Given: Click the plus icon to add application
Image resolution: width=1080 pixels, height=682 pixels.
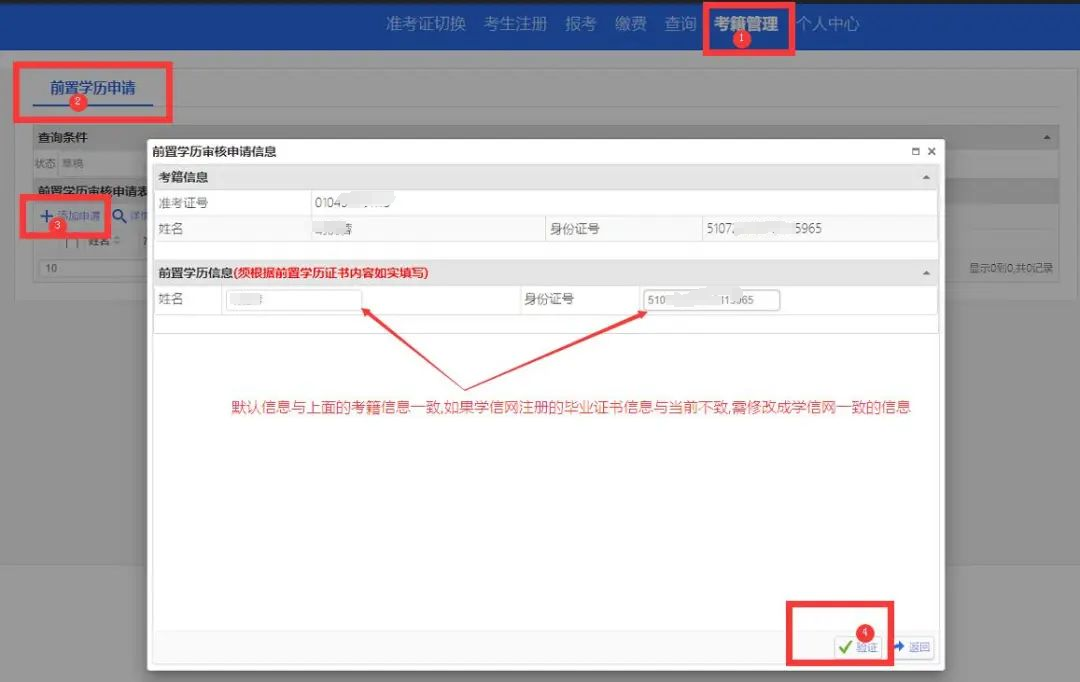Looking at the screenshot, I should point(46,217).
